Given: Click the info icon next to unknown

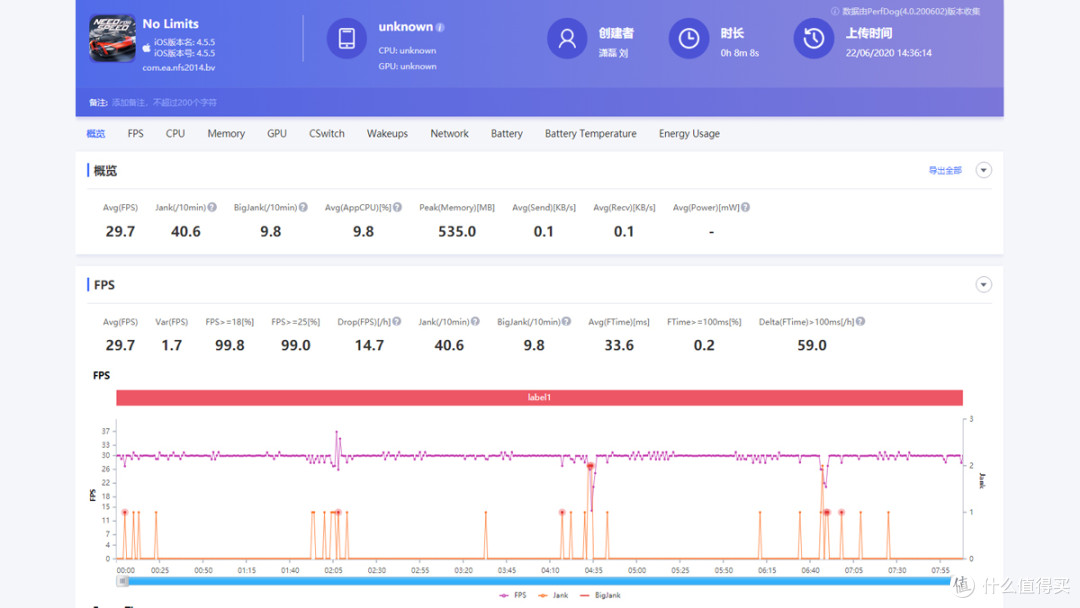Looking at the screenshot, I should click(x=440, y=28).
